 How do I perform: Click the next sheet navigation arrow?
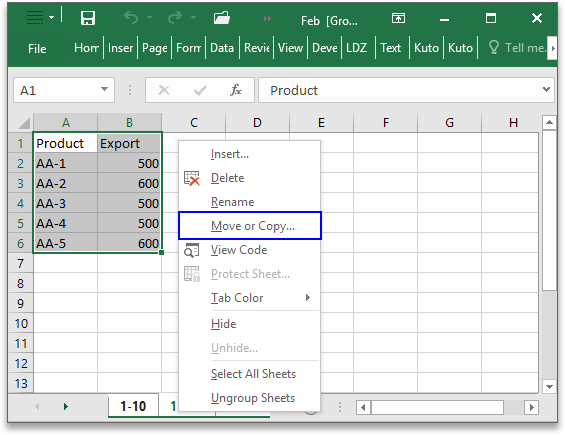coord(66,407)
